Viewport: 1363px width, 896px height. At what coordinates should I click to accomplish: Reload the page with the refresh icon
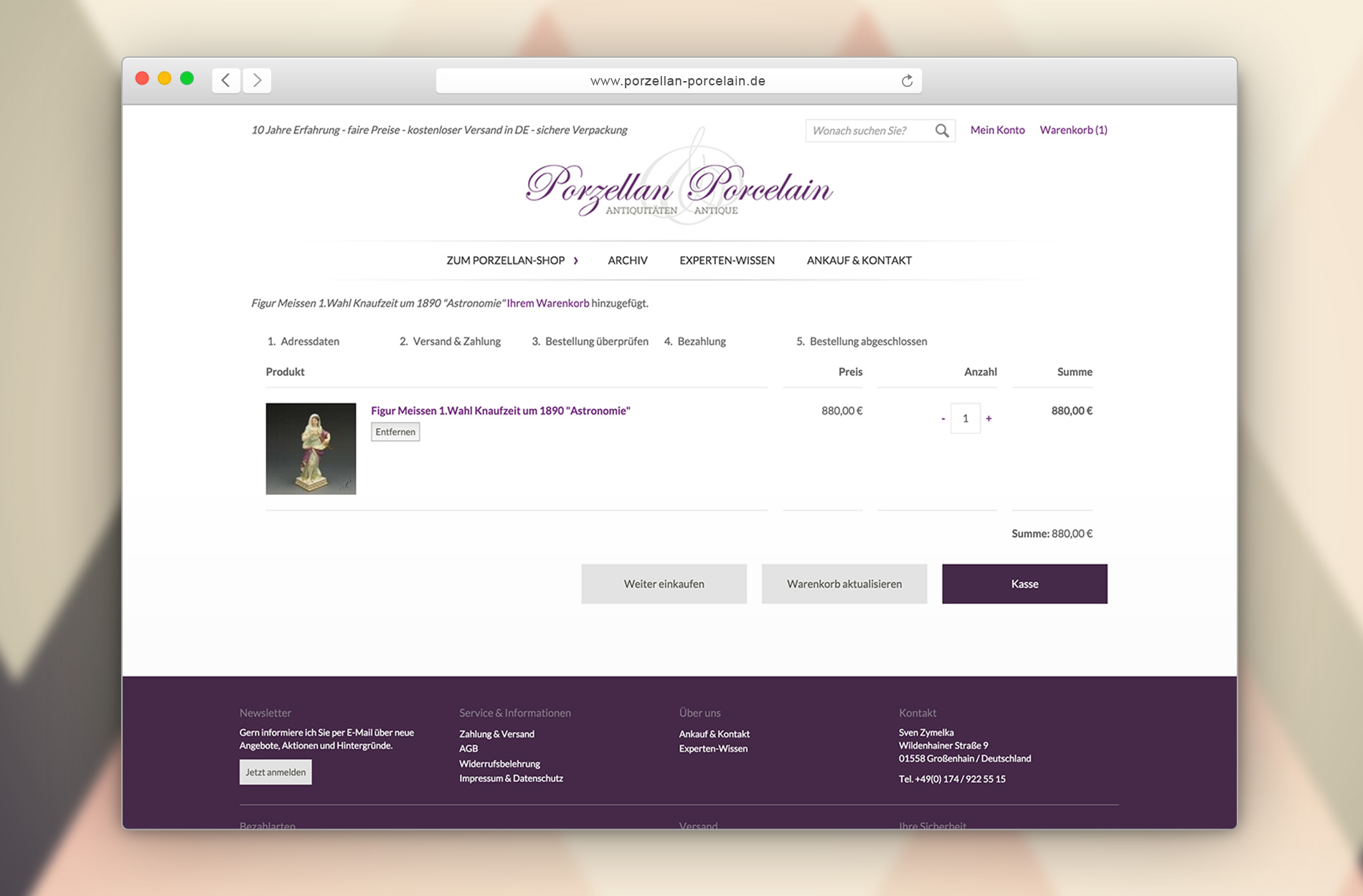pyautogui.click(x=907, y=80)
